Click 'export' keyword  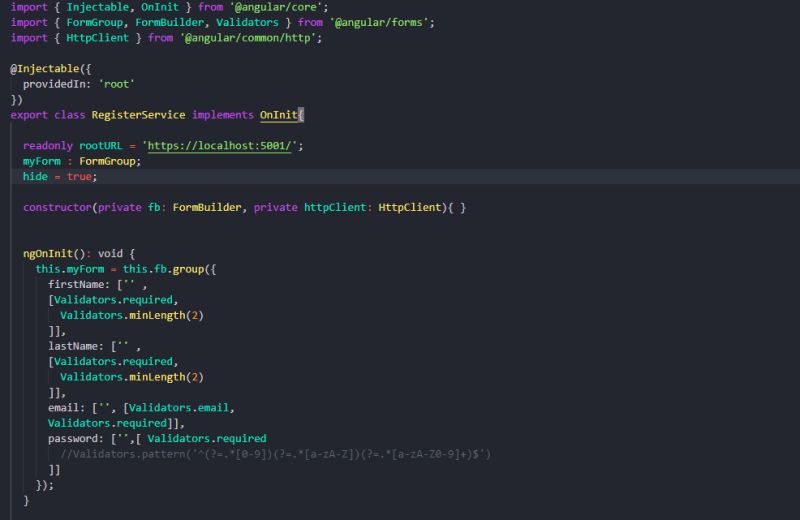point(29,115)
